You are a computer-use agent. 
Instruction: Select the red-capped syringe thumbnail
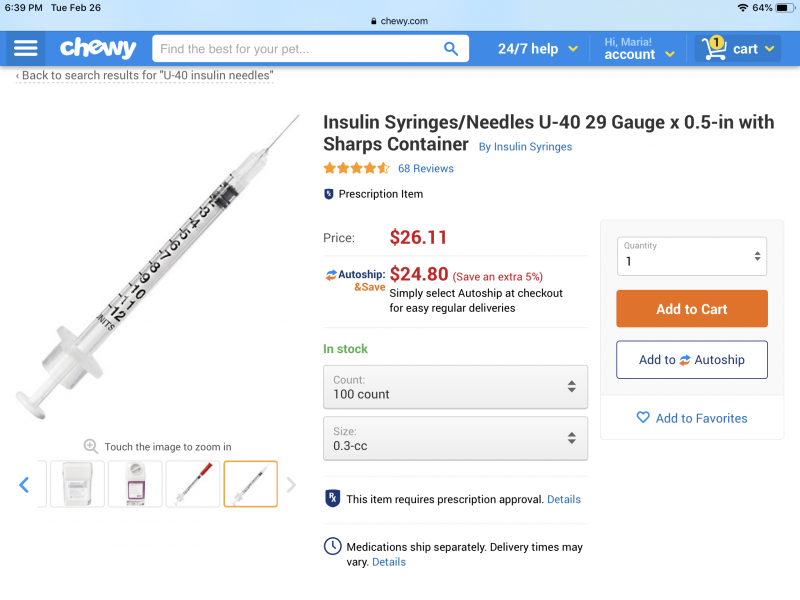(x=193, y=484)
